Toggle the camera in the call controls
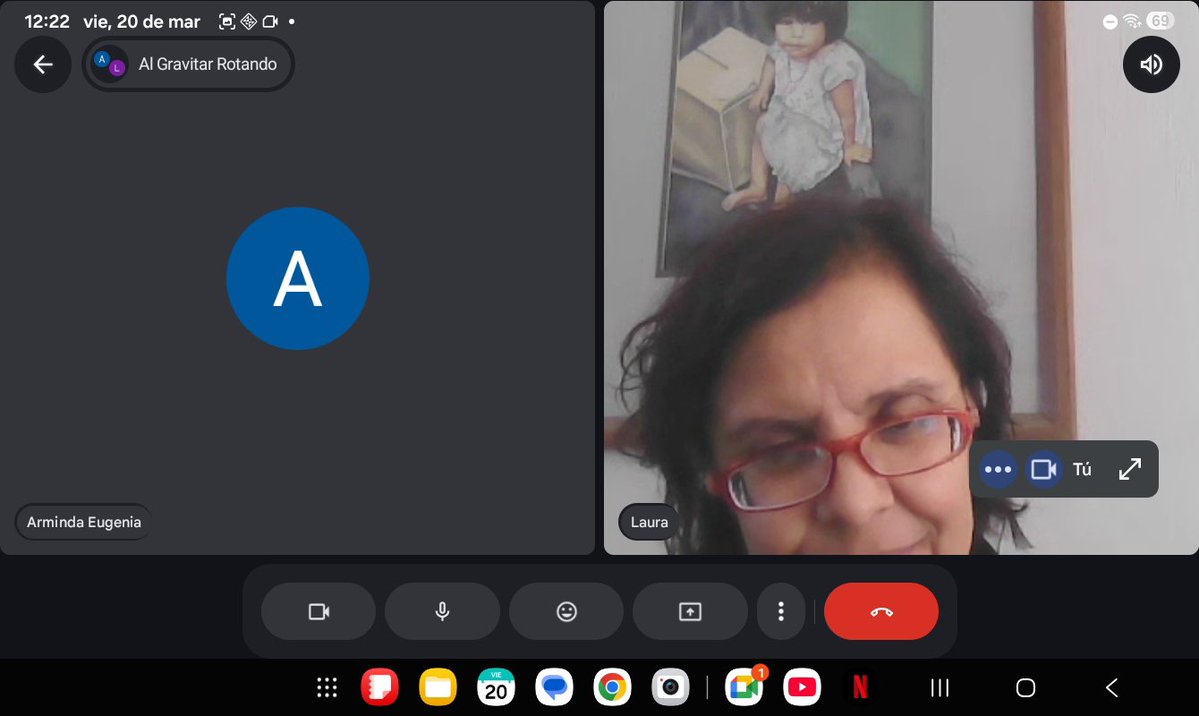The image size is (1199, 716). pyautogui.click(x=318, y=611)
